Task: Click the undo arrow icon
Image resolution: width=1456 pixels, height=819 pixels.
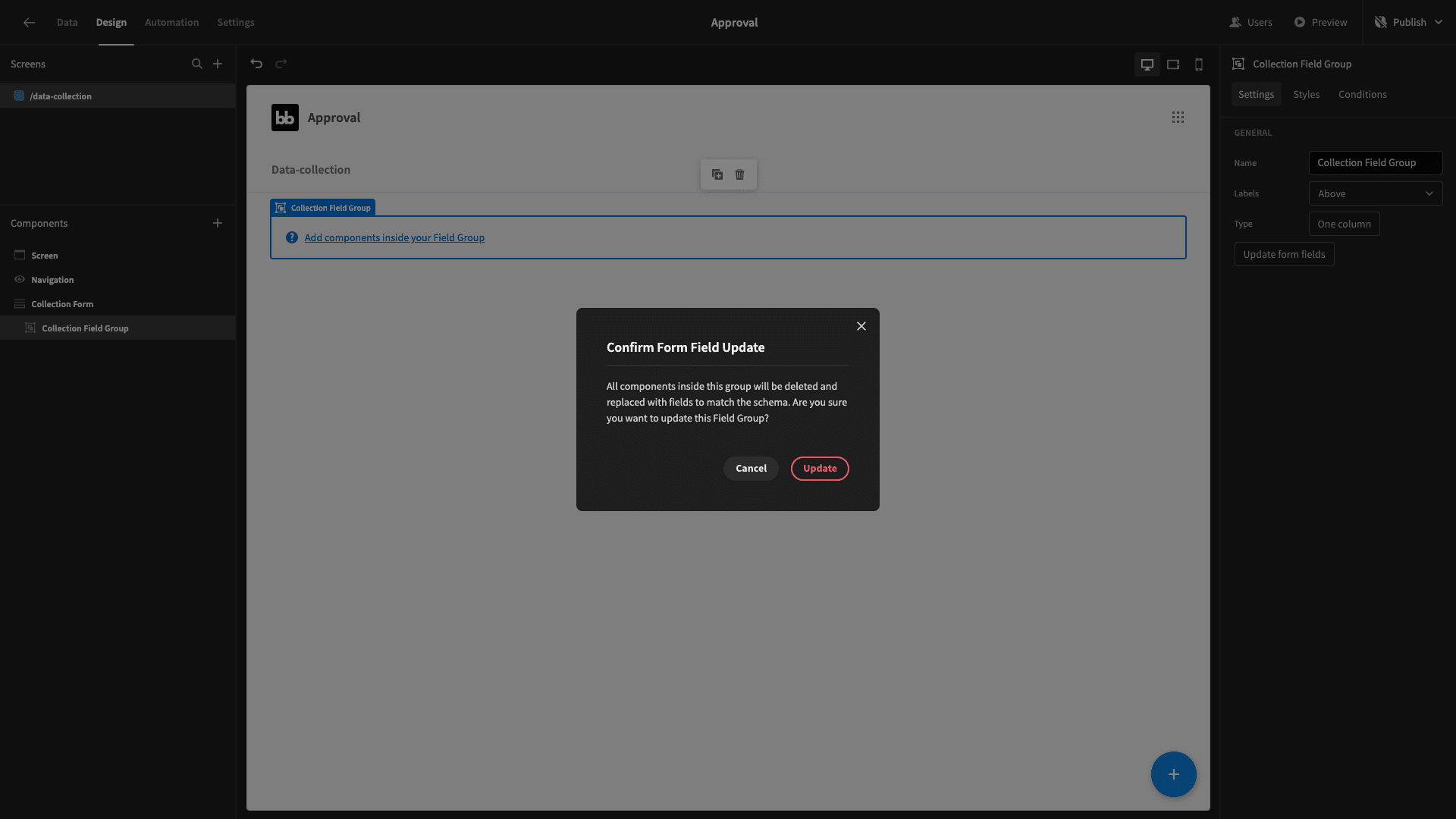Action: pyautogui.click(x=256, y=64)
